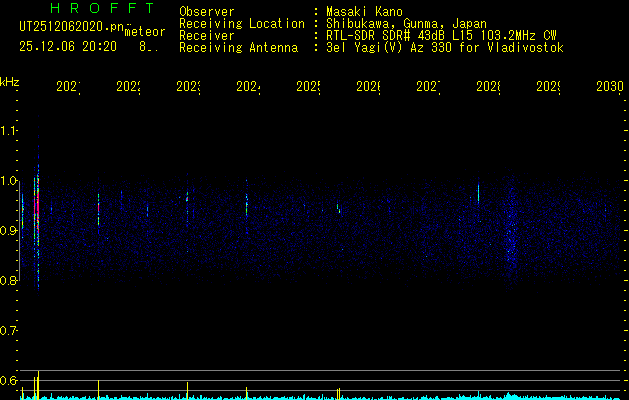The image size is (629, 400).
Task: Click the Observer label
Action: tap(207, 12)
